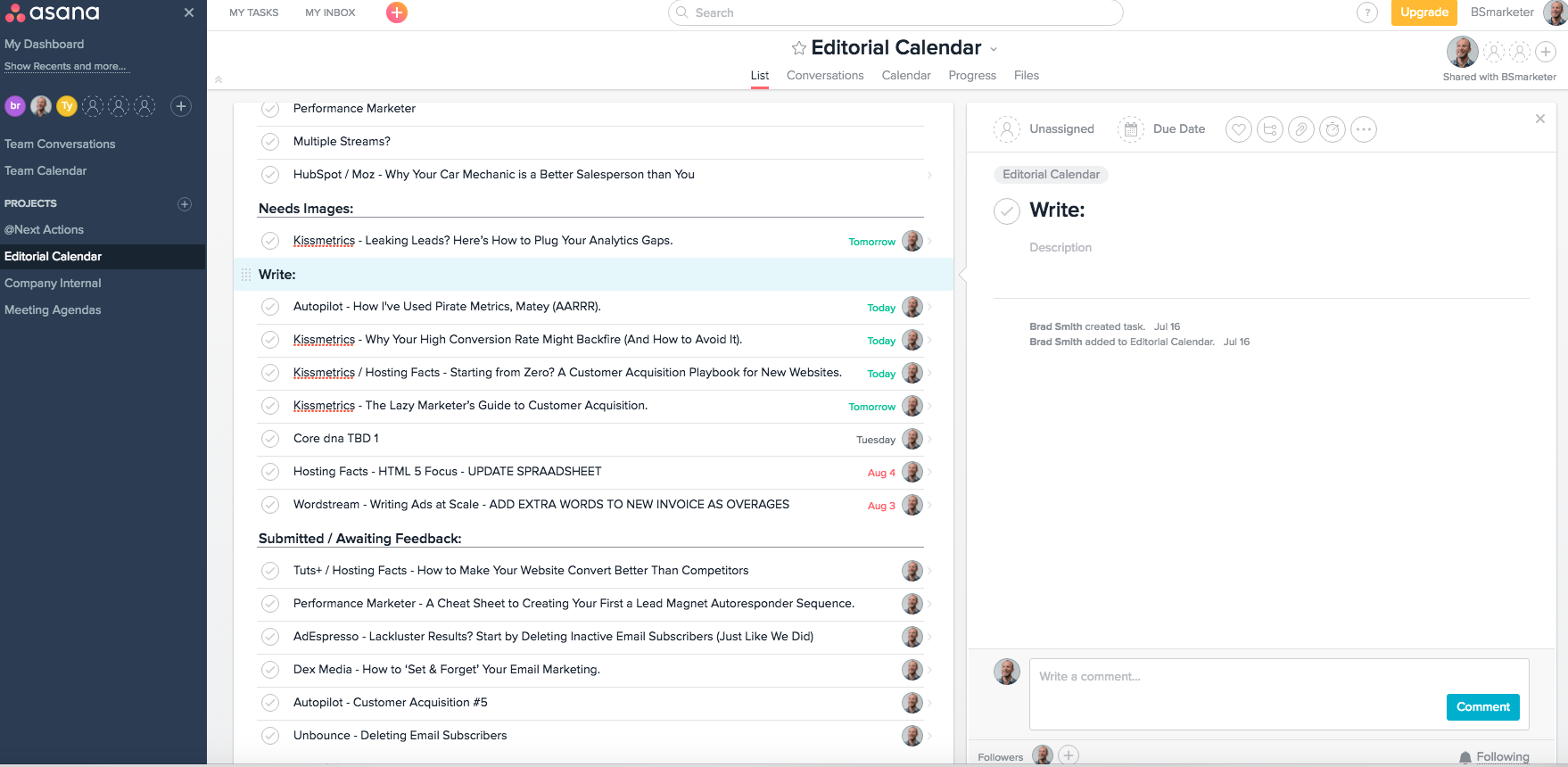Click the timer icon in task pane
Screen dimensions: 1568x767
click(x=1333, y=129)
